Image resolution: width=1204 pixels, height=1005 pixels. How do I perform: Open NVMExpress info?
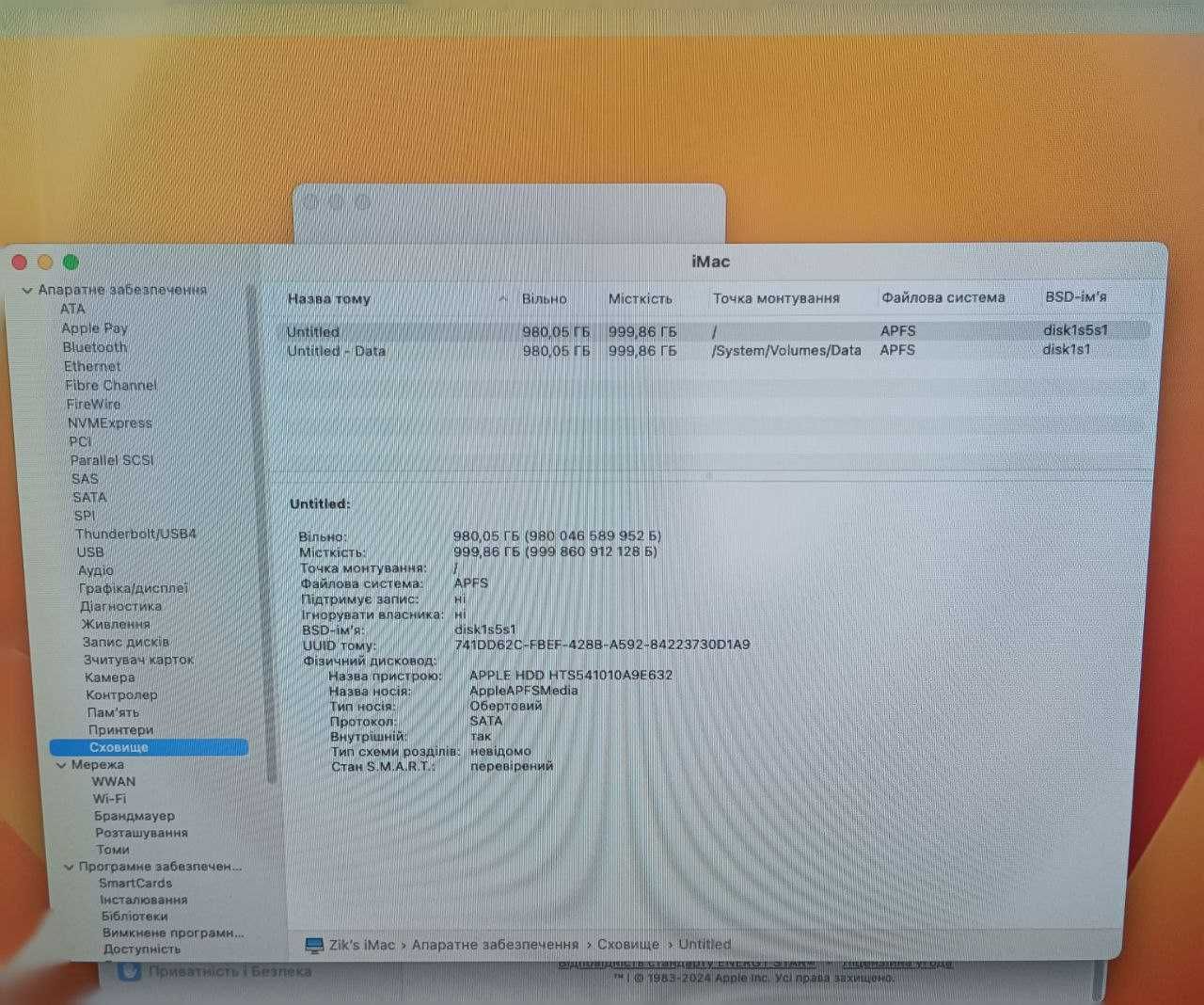coord(109,423)
